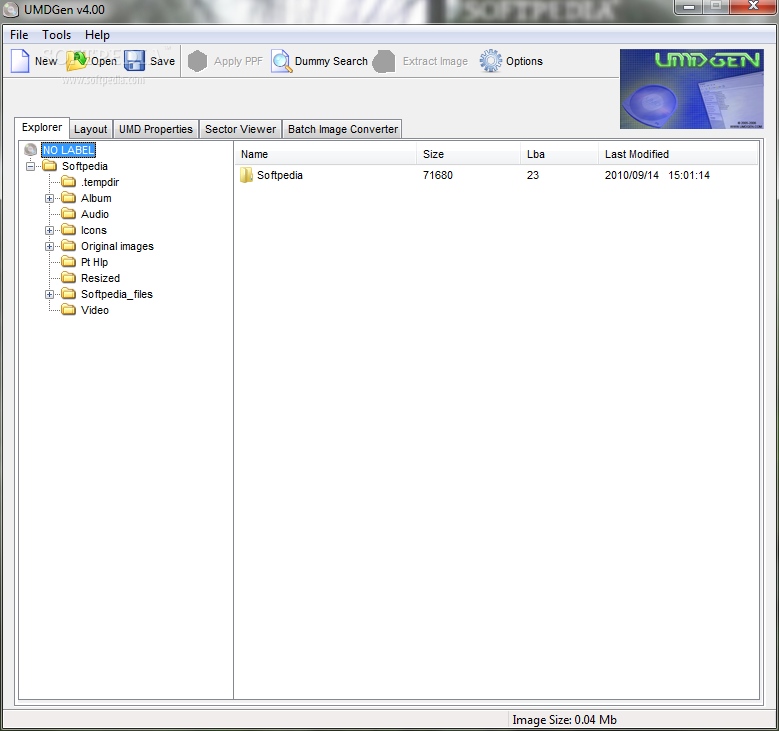
Task: Click the Softpedia_files folder icon
Action: 69,294
